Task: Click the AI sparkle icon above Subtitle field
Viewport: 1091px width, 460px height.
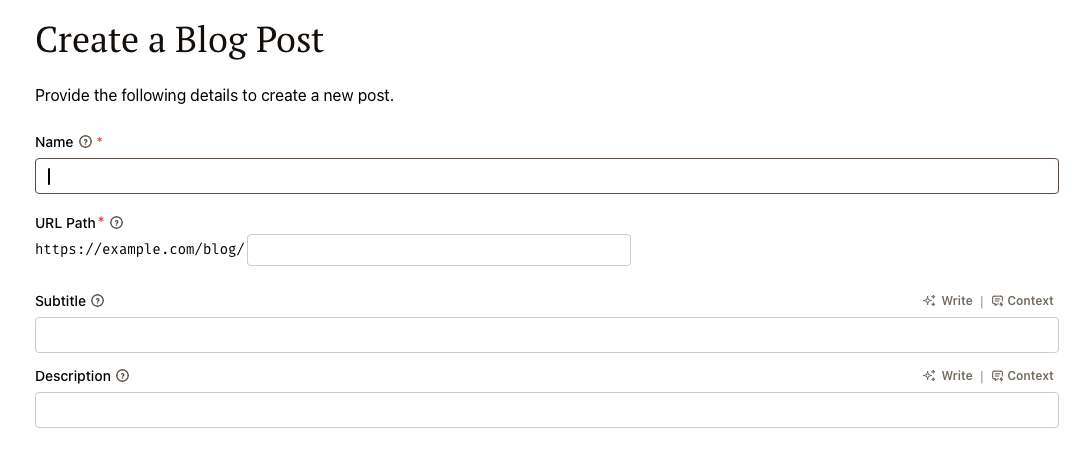Action: (929, 301)
